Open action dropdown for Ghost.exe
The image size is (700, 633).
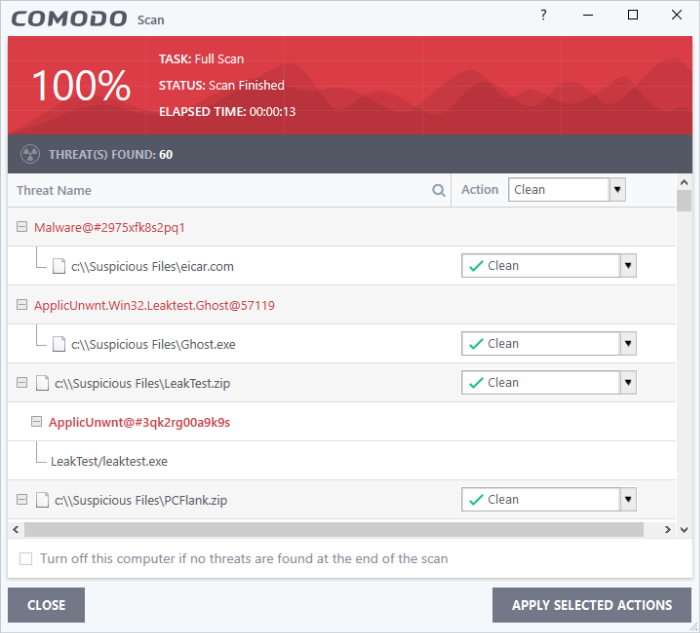(628, 344)
